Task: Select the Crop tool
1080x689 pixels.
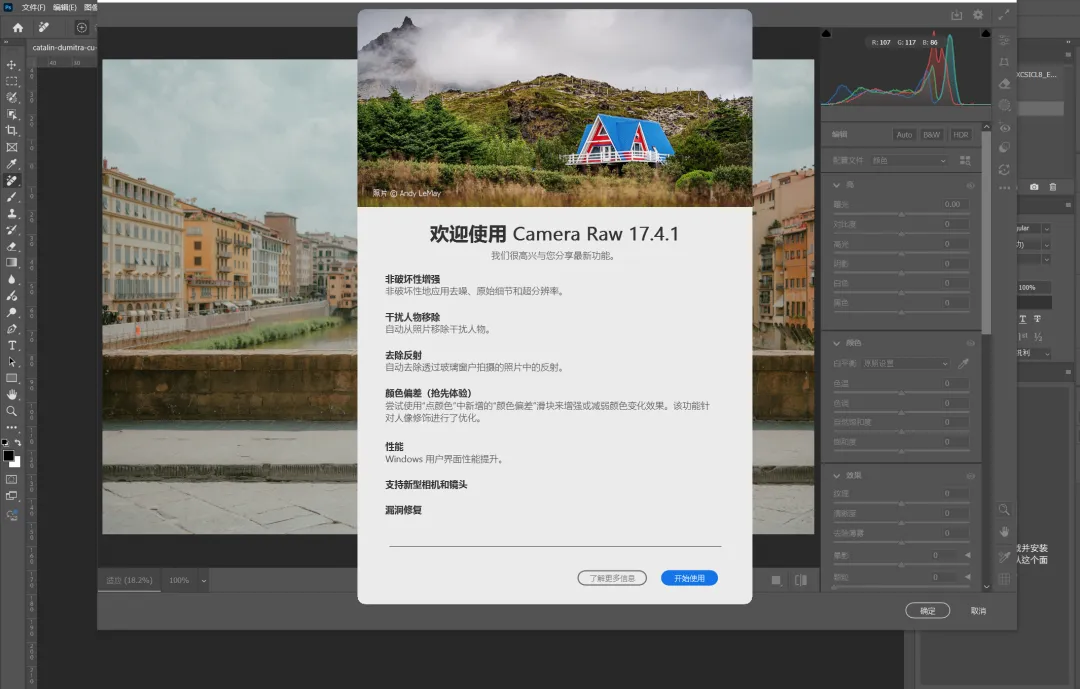Action: (12, 130)
